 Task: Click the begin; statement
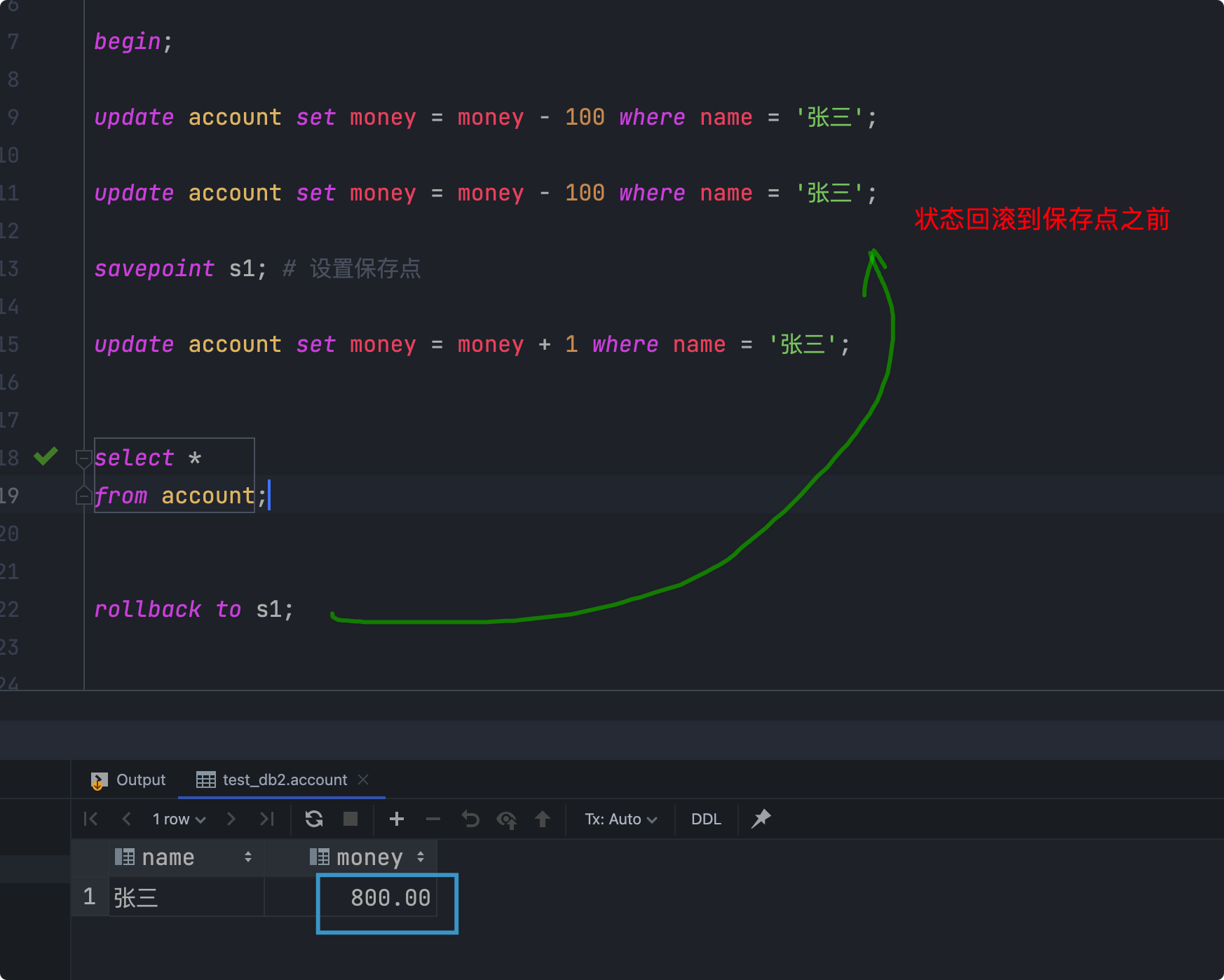click(133, 42)
